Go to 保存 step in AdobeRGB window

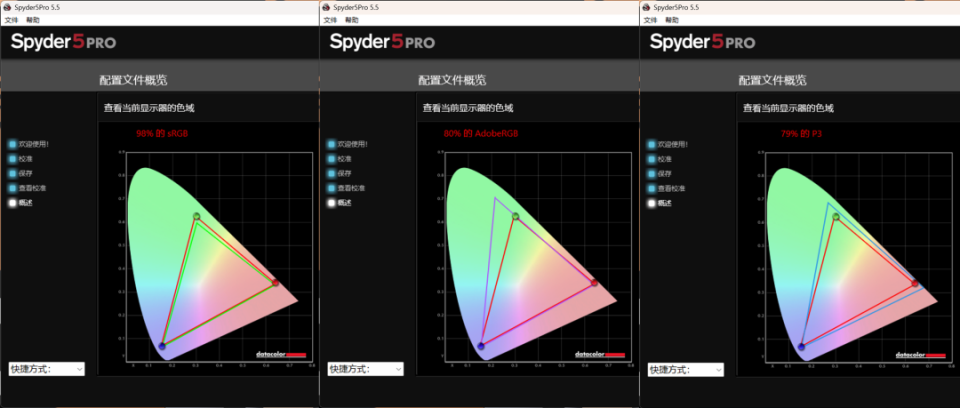(x=342, y=173)
